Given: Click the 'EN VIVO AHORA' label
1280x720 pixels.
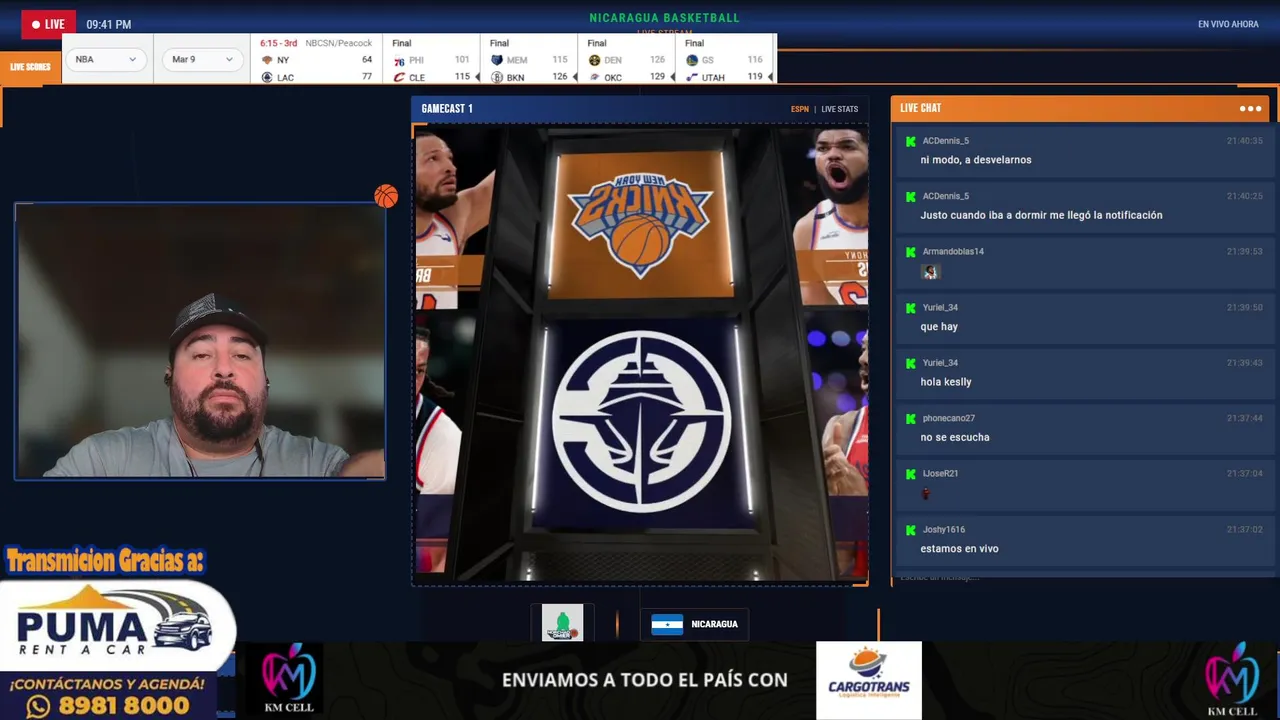Looking at the screenshot, I should [1228, 24].
